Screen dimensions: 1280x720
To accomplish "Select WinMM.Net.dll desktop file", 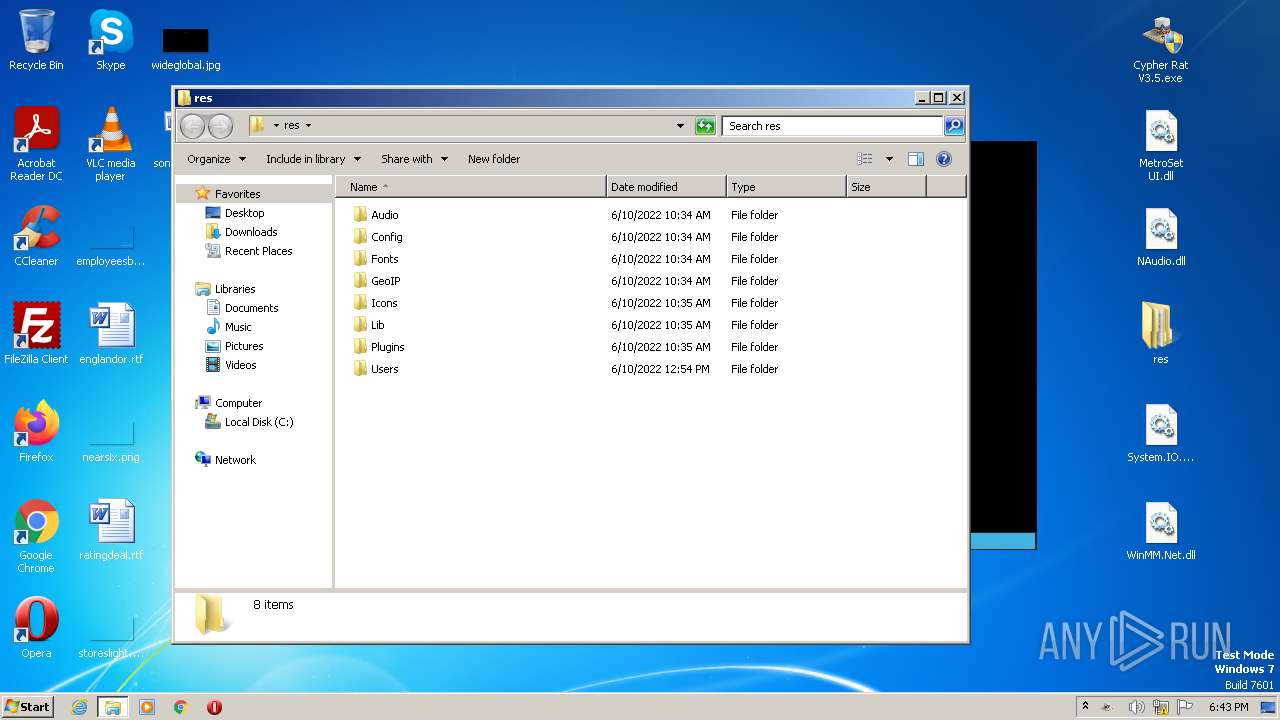I will coord(1160,531).
